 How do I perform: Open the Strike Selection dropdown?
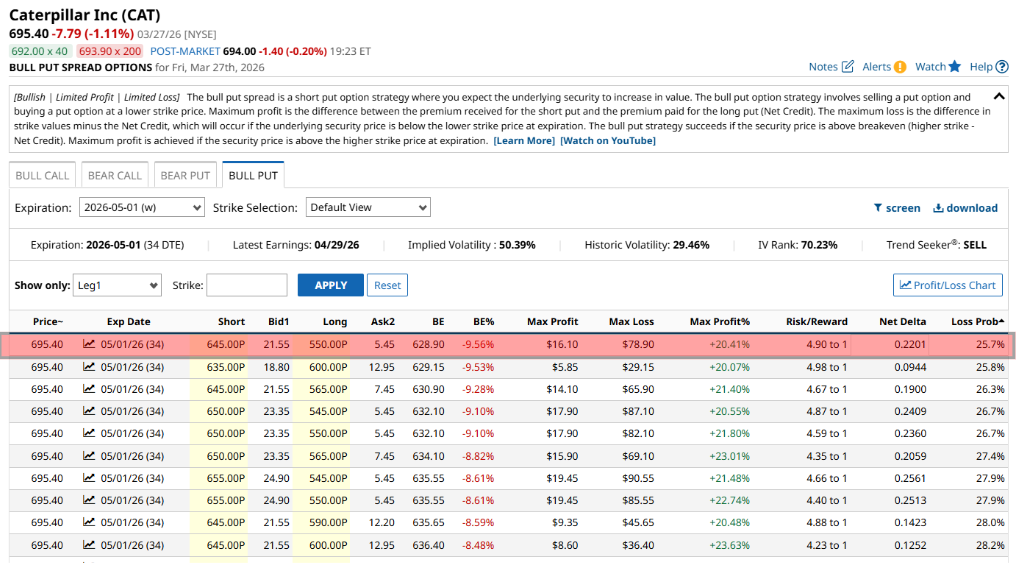point(367,208)
